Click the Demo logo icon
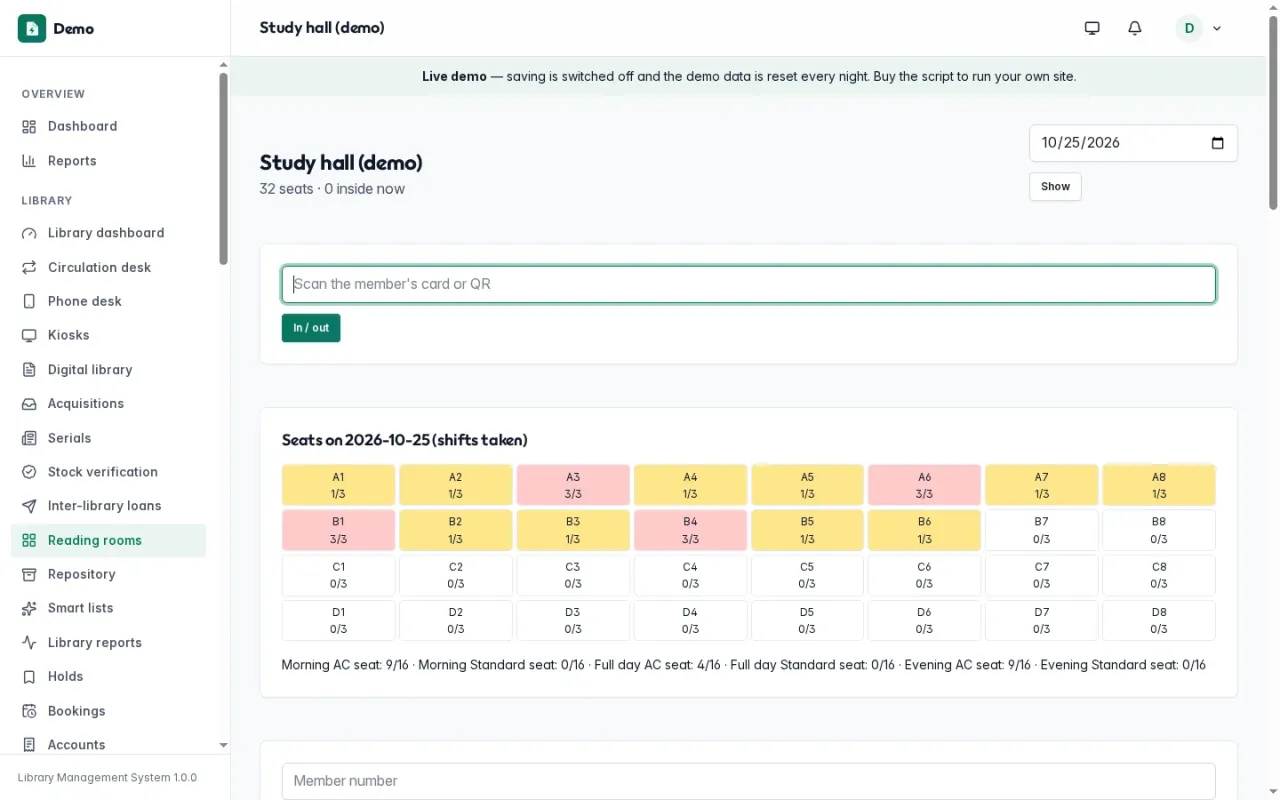The height and width of the screenshot is (800, 1280). 32,28
